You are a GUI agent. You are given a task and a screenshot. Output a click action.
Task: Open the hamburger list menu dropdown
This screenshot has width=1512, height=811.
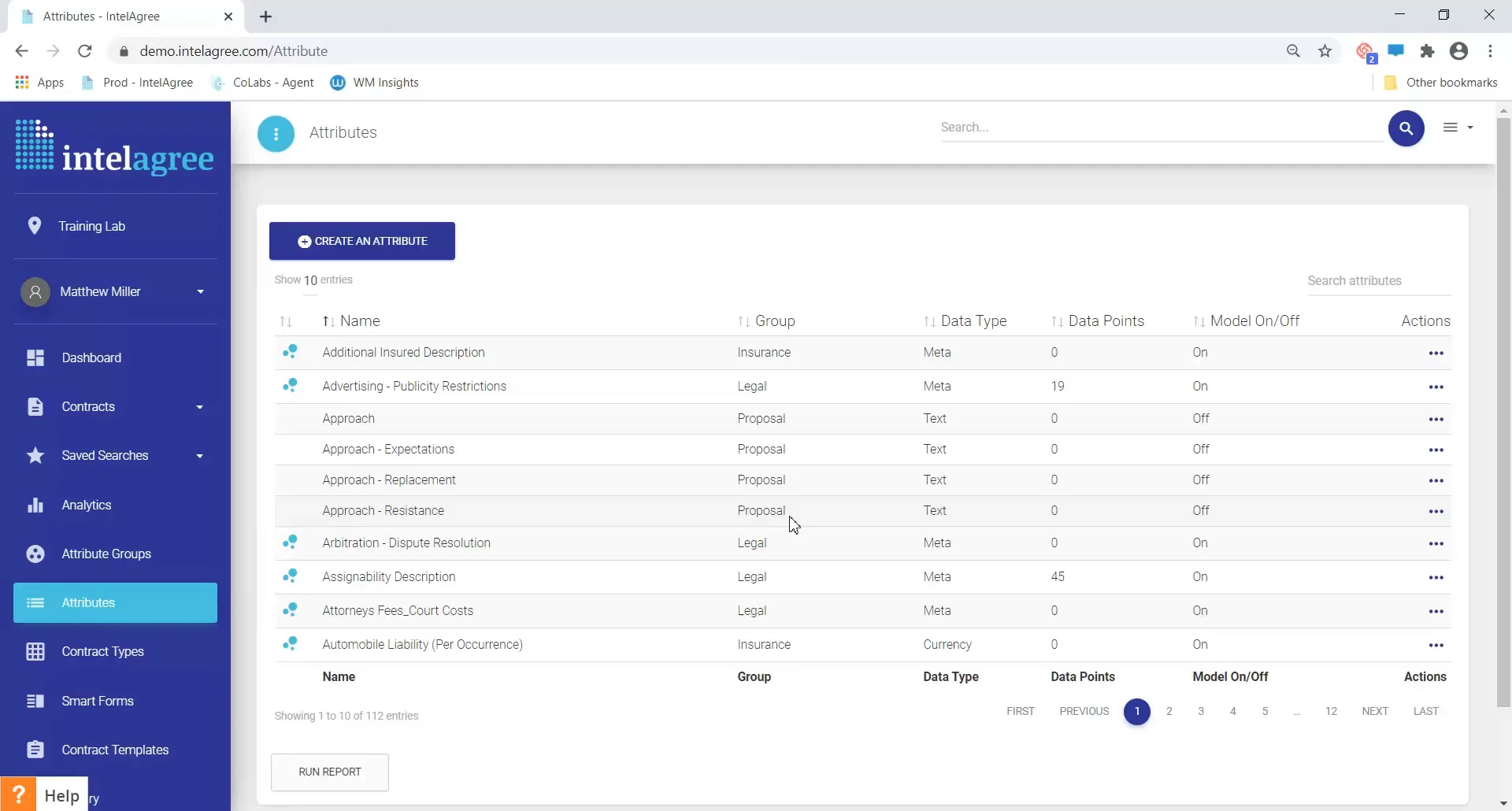coord(1458,128)
